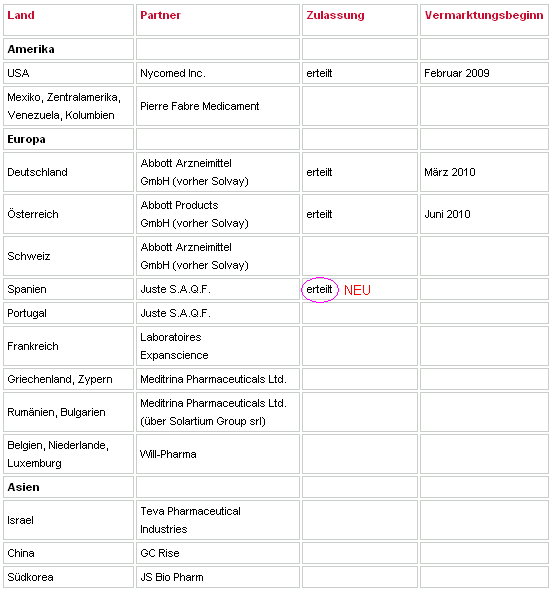Select the 'Teva Pharmaceutical Industries' cell

click(218, 520)
